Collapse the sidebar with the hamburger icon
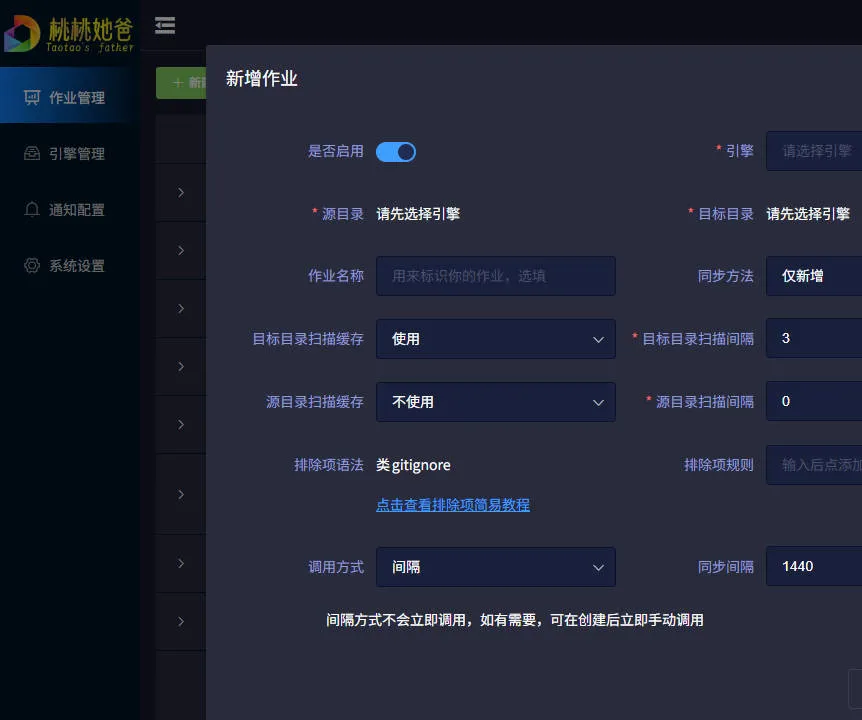 coord(164,25)
